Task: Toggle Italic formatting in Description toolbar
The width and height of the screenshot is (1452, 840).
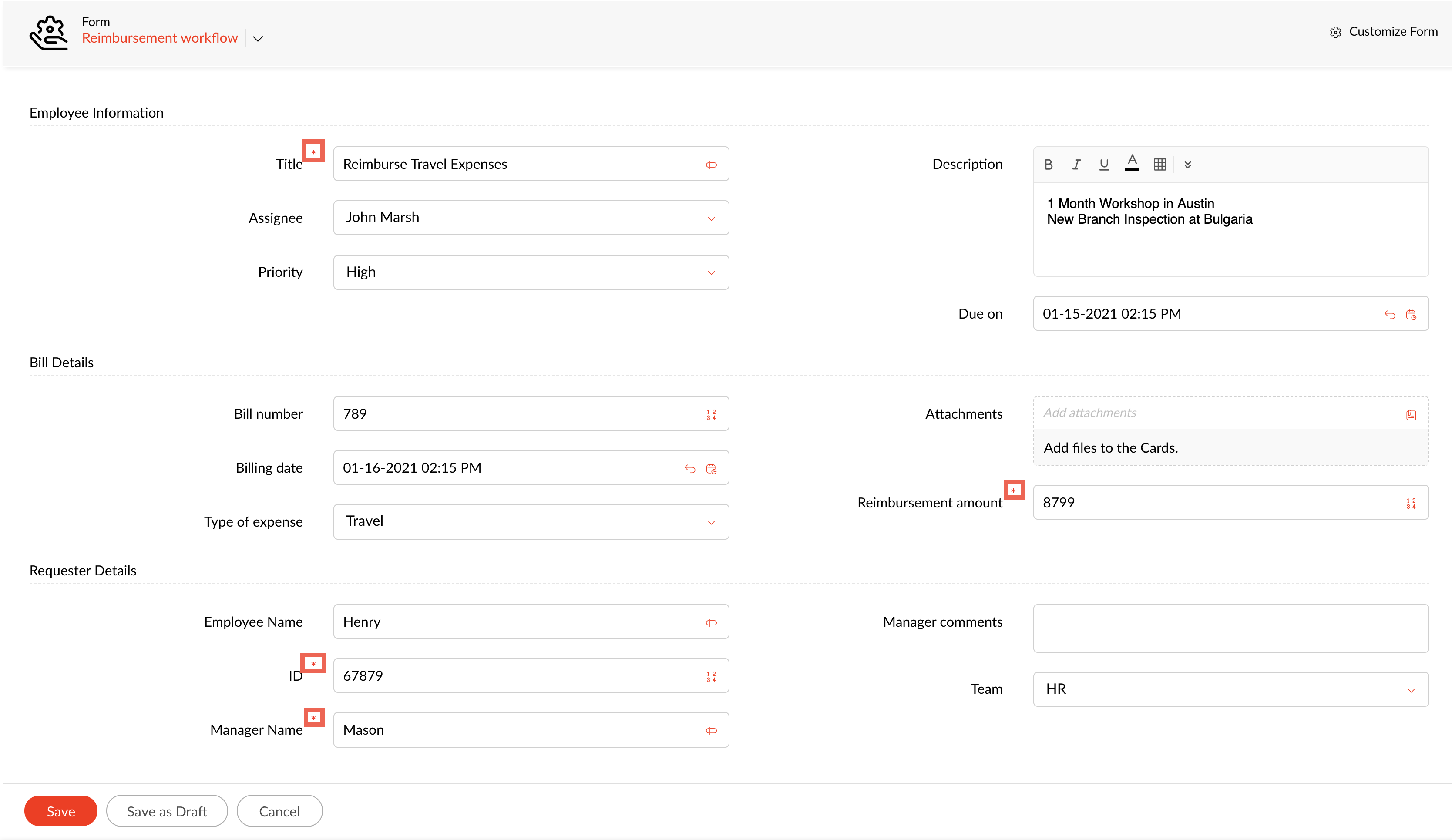Action: 1076,165
